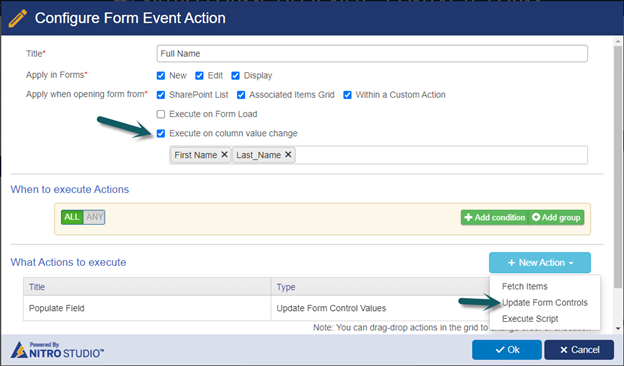The height and width of the screenshot is (366, 624).
Task: Select Execute Script menu option
Action: pyautogui.click(x=530, y=319)
